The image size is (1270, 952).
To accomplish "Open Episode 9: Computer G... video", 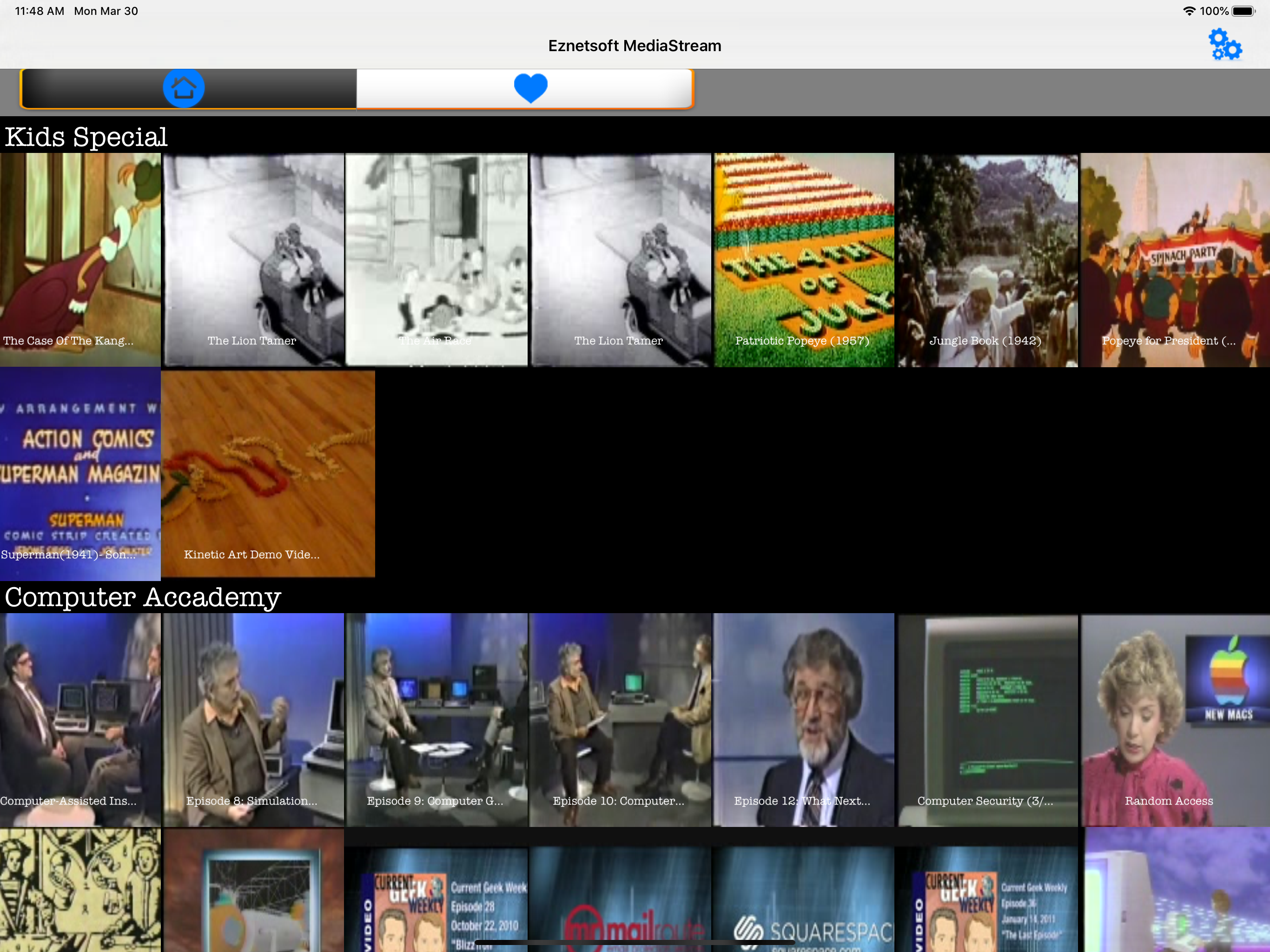I will tap(437, 720).
